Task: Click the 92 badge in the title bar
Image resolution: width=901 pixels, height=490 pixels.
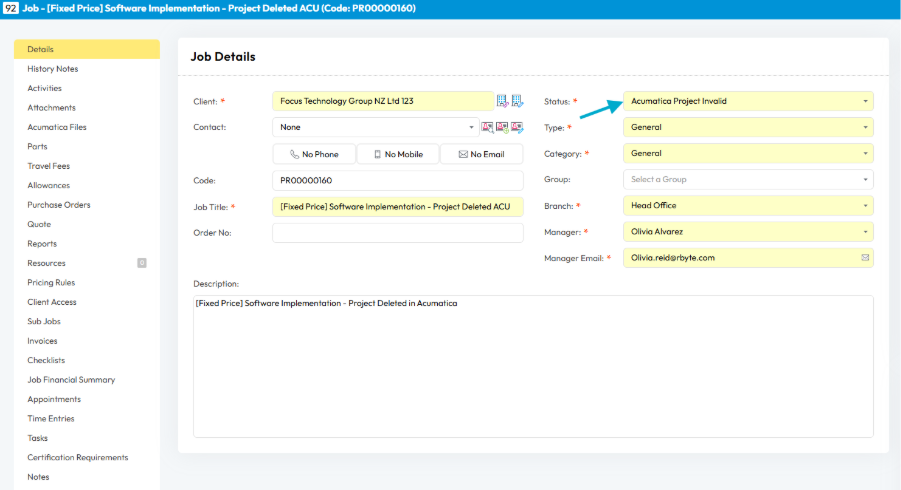Action: coord(12,8)
